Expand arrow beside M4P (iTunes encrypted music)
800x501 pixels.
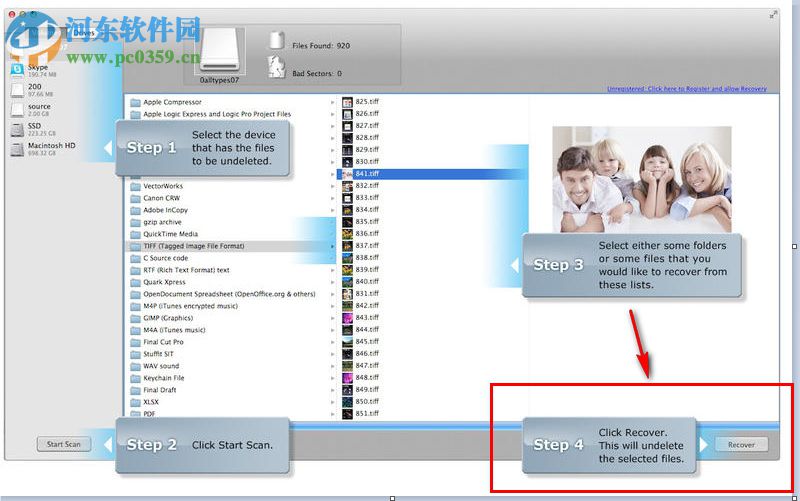pos(332,306)
